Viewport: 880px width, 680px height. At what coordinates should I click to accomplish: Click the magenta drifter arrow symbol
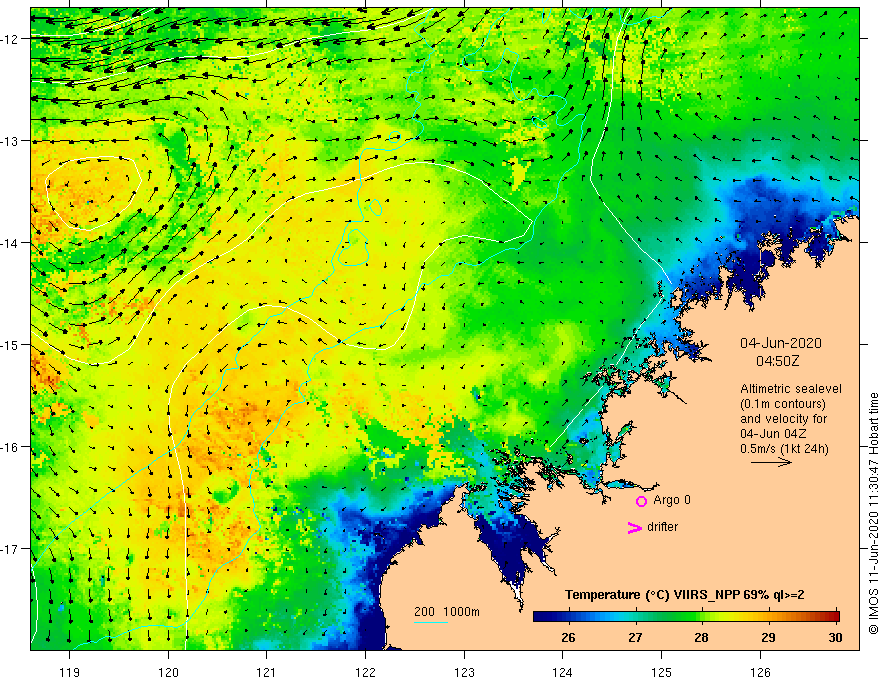tap(634, 527)
